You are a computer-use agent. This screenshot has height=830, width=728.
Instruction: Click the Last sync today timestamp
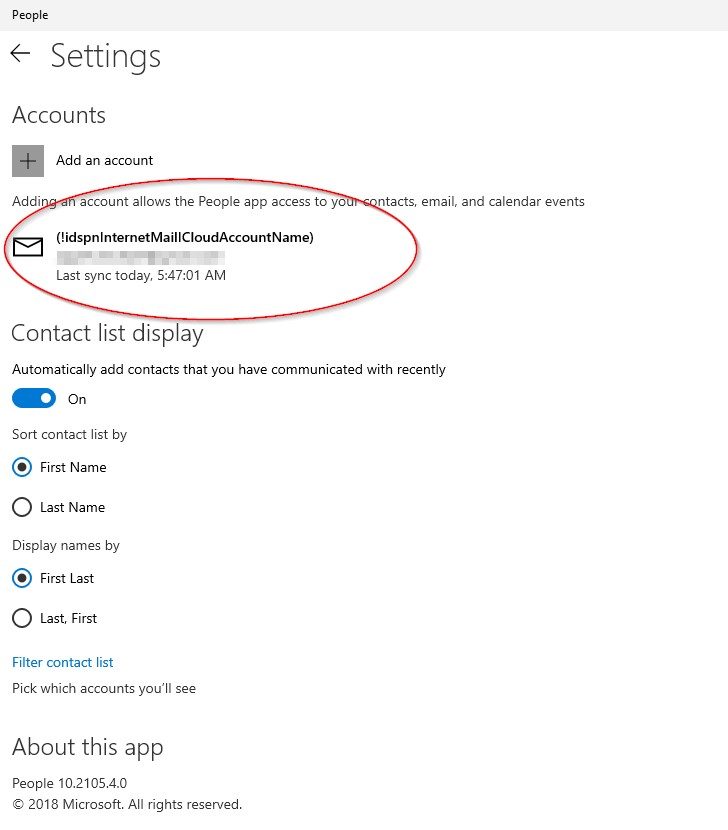141,275
